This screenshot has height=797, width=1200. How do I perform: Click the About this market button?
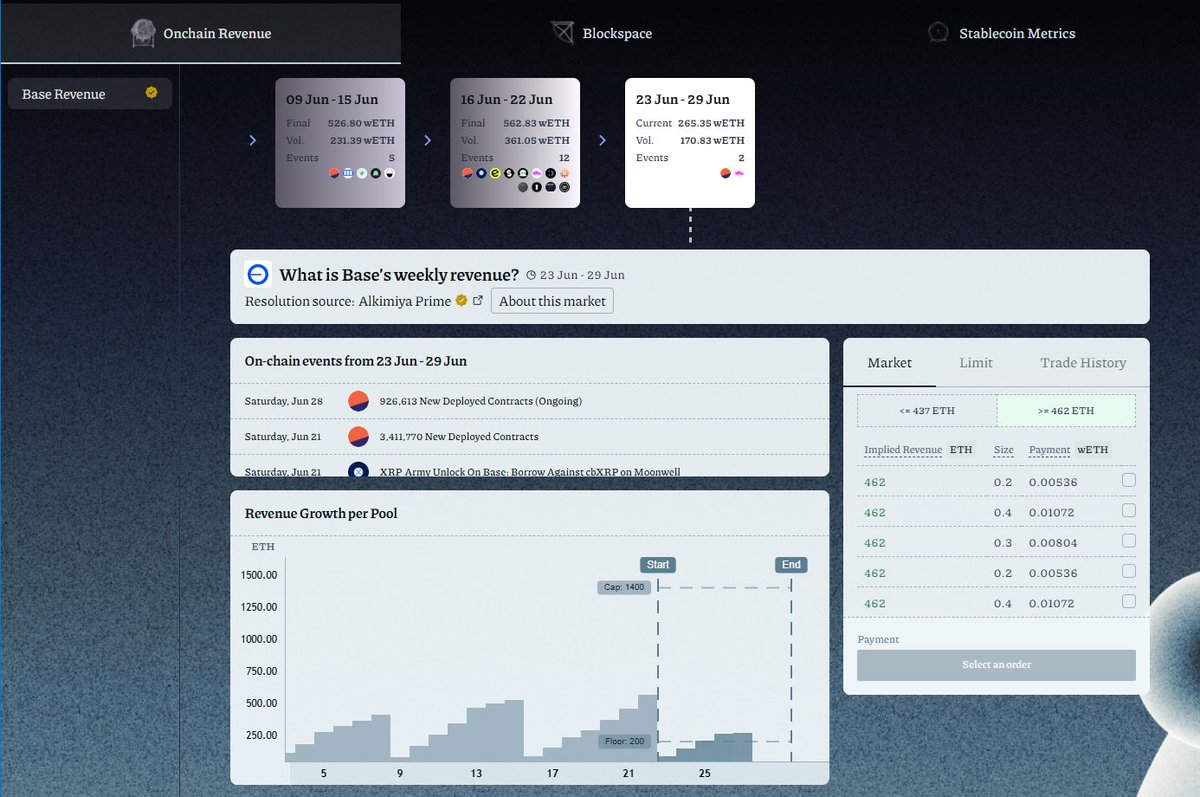click(552, 300)
